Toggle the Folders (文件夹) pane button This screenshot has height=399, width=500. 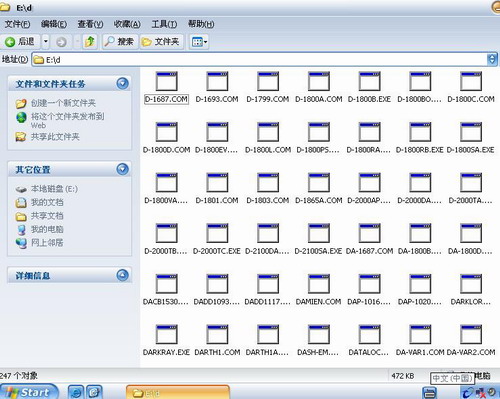point(161,42)
